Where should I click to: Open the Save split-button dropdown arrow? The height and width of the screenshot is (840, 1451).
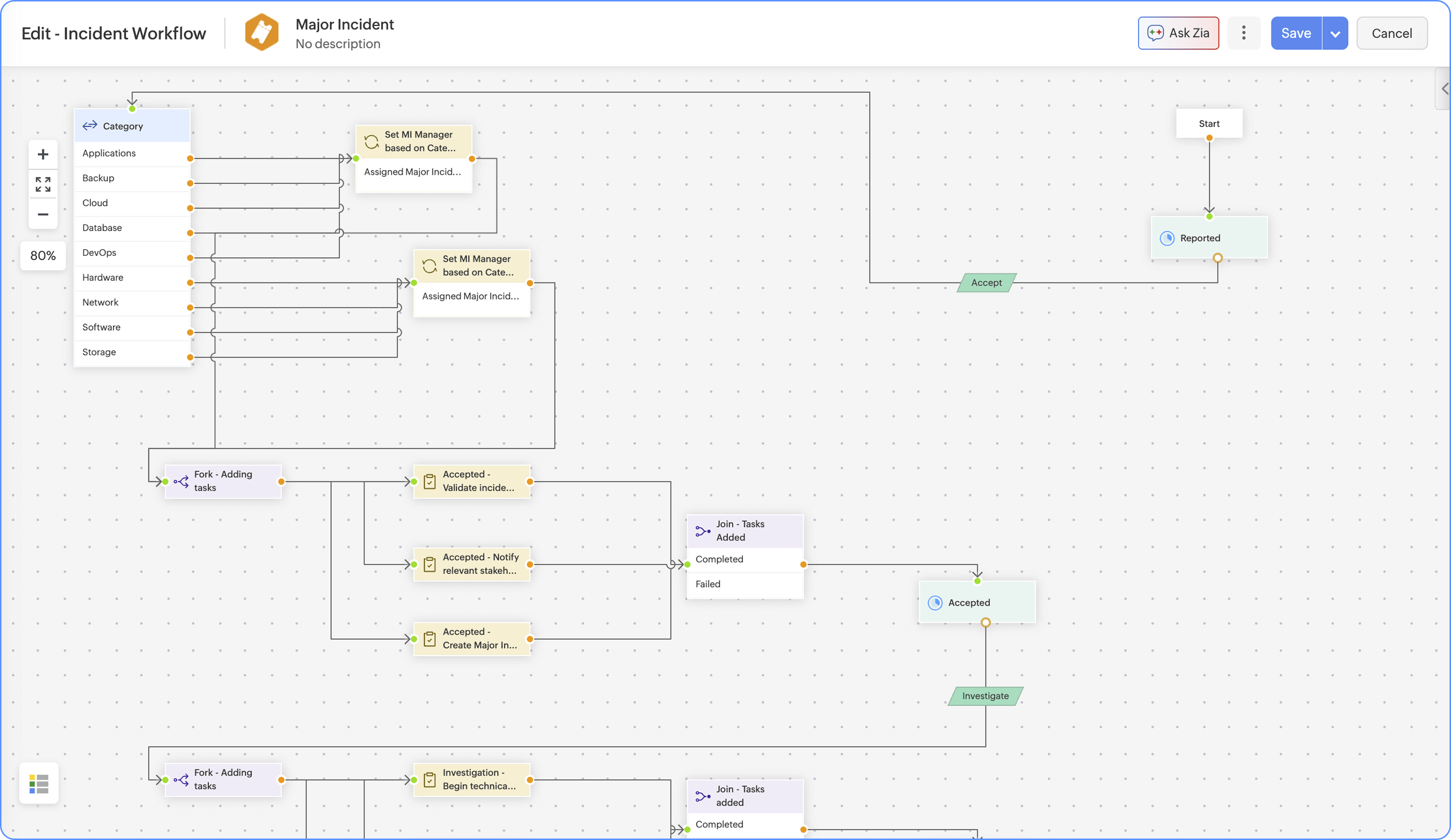click(x=1336, y=33)
